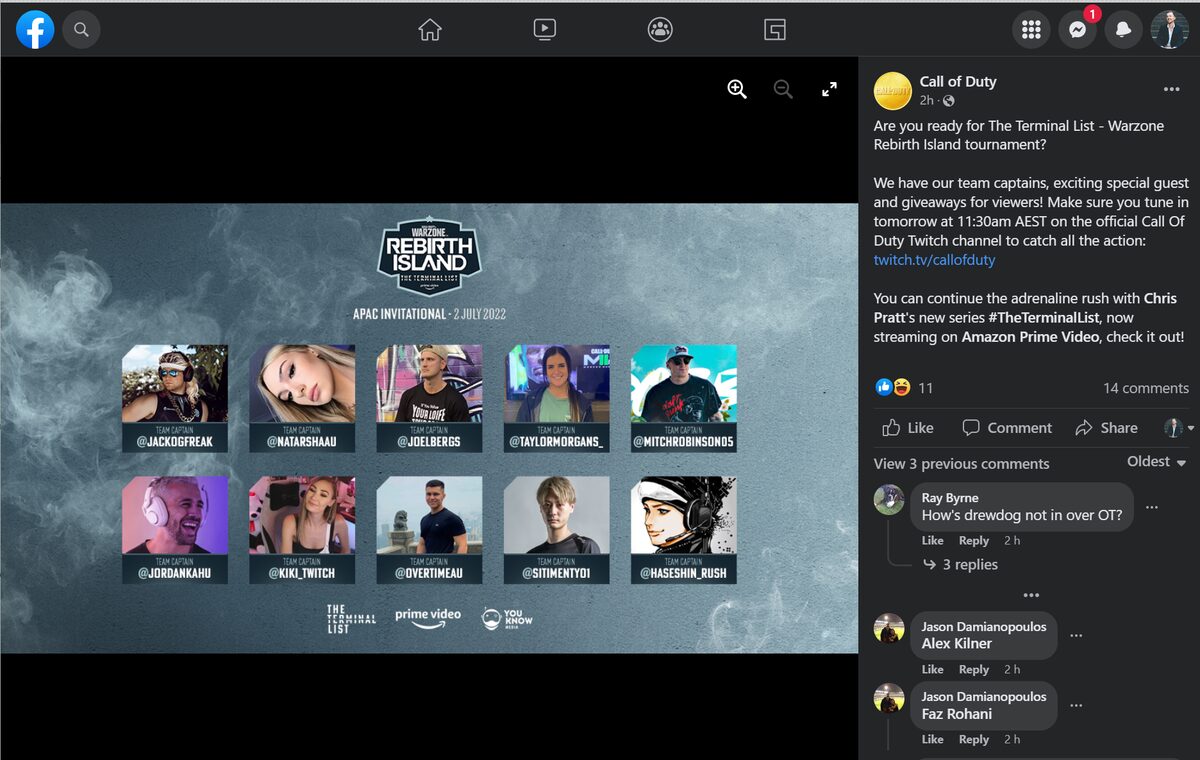Image resolution: width=1200 pixels, height=760 pixels.
Task: Open the notifications bell
Action: pos(1124,30)
